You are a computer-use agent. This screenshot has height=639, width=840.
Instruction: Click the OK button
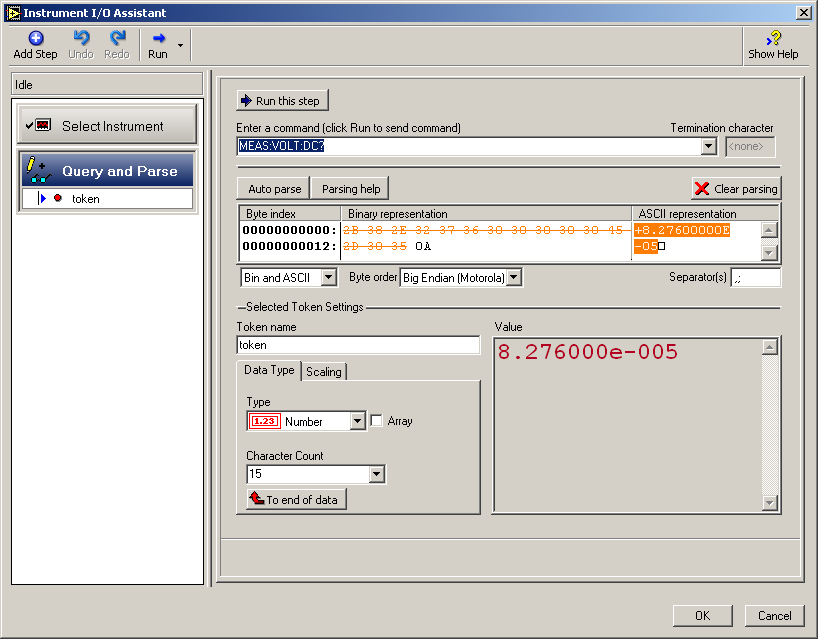pos(702,615)
